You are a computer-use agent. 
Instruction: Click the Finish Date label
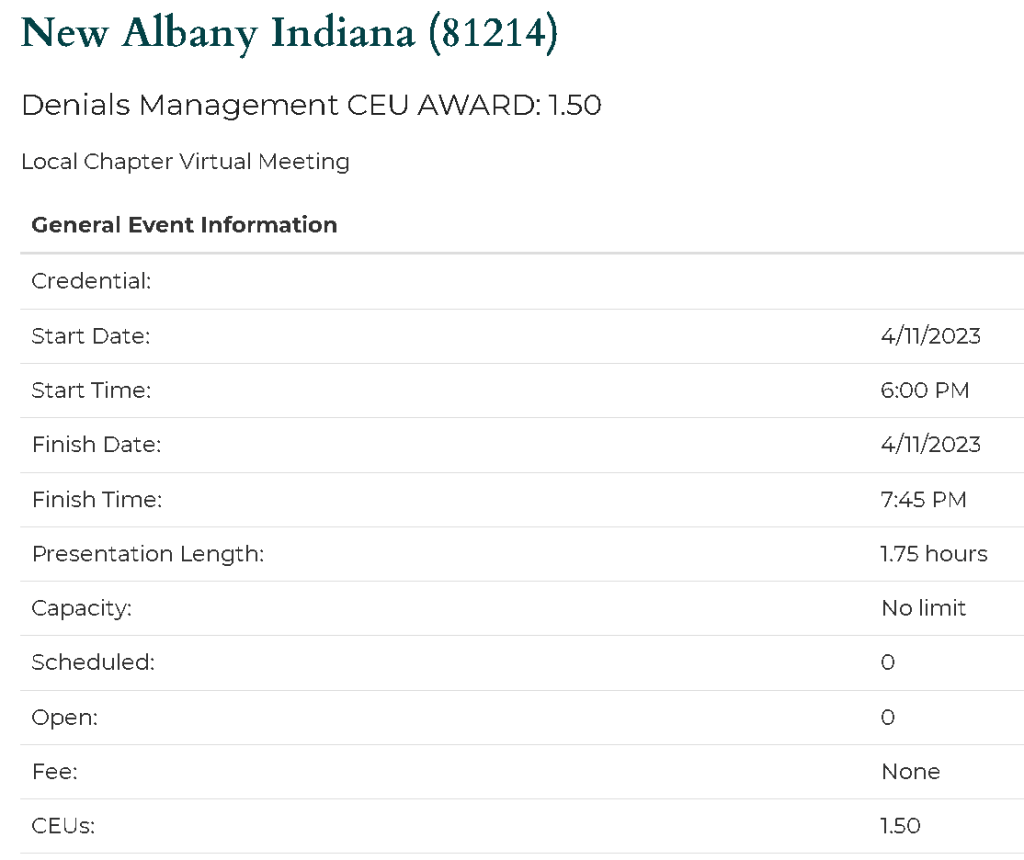(96, 444)
